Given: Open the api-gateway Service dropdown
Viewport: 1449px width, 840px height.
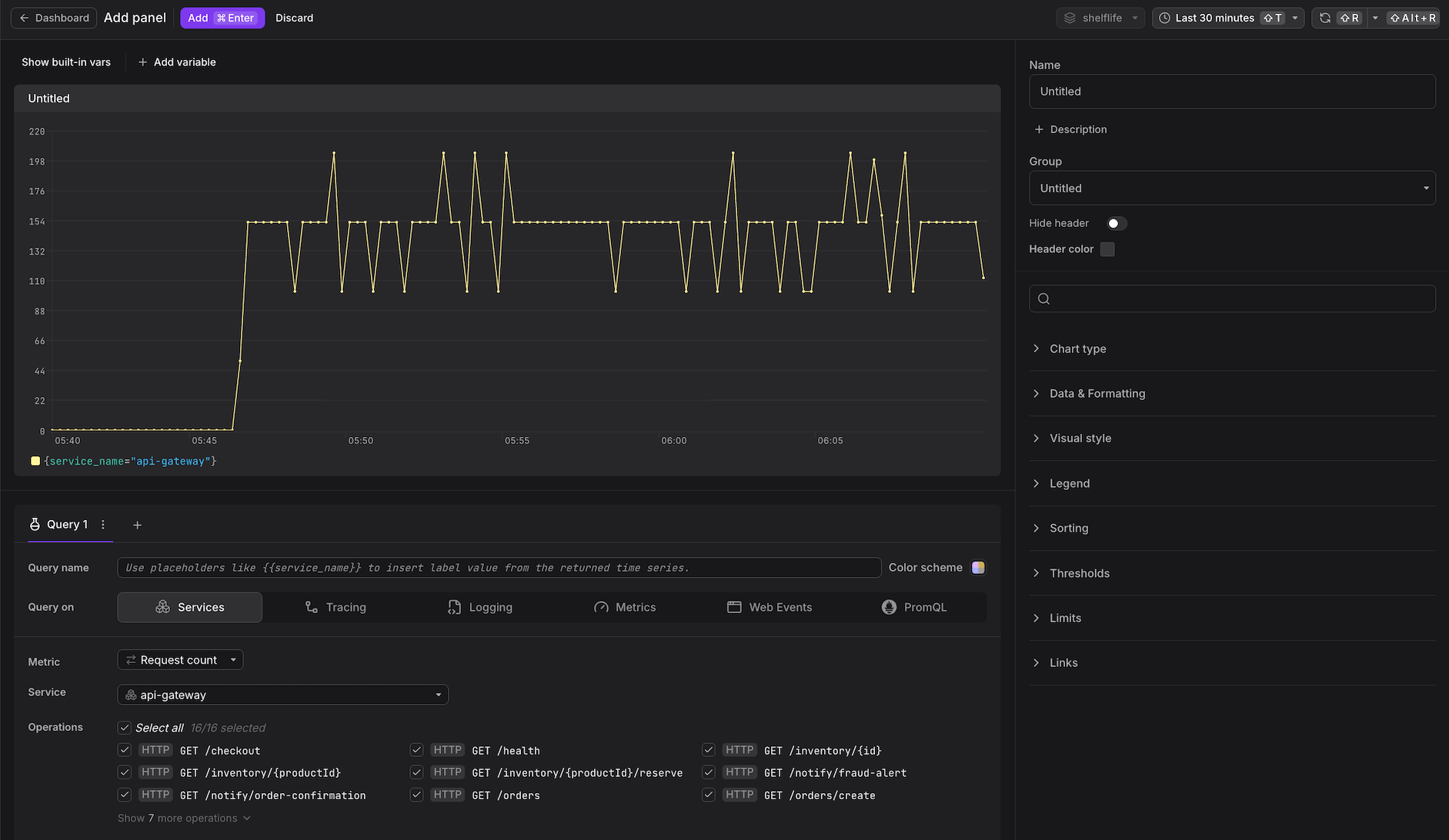Looking at the screenshot, I should tap(282, 695).
